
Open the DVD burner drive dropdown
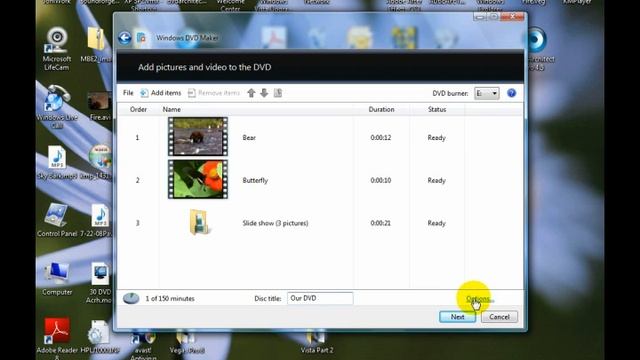[487, 93]
